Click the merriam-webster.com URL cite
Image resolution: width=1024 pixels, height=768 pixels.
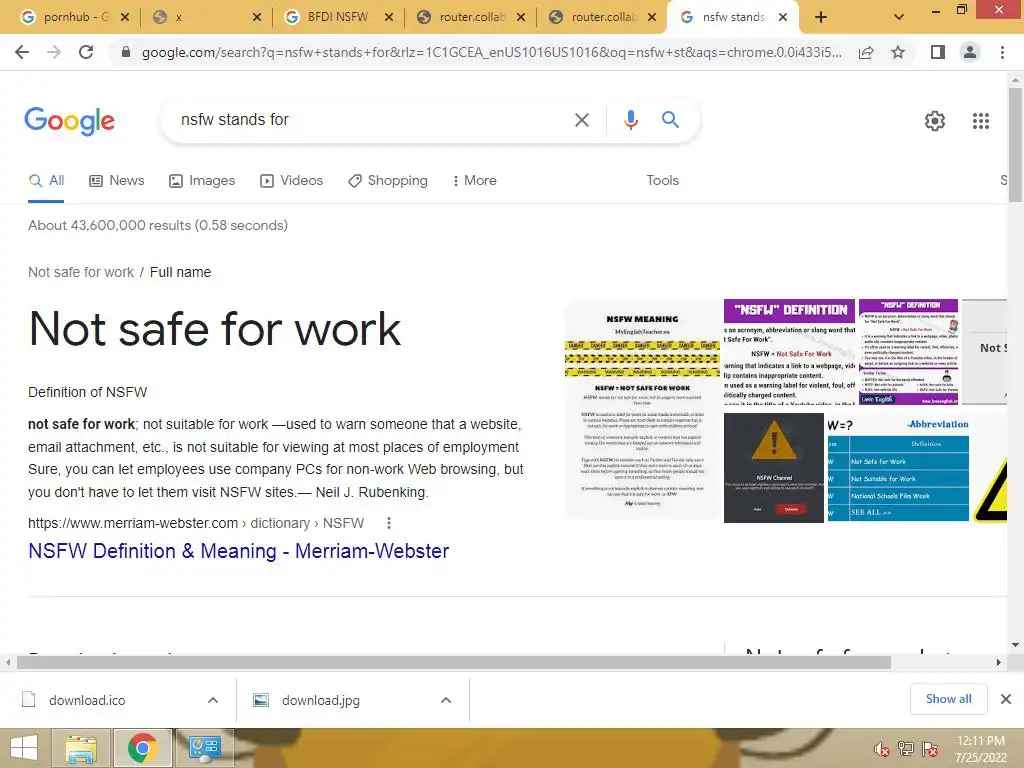196,523
